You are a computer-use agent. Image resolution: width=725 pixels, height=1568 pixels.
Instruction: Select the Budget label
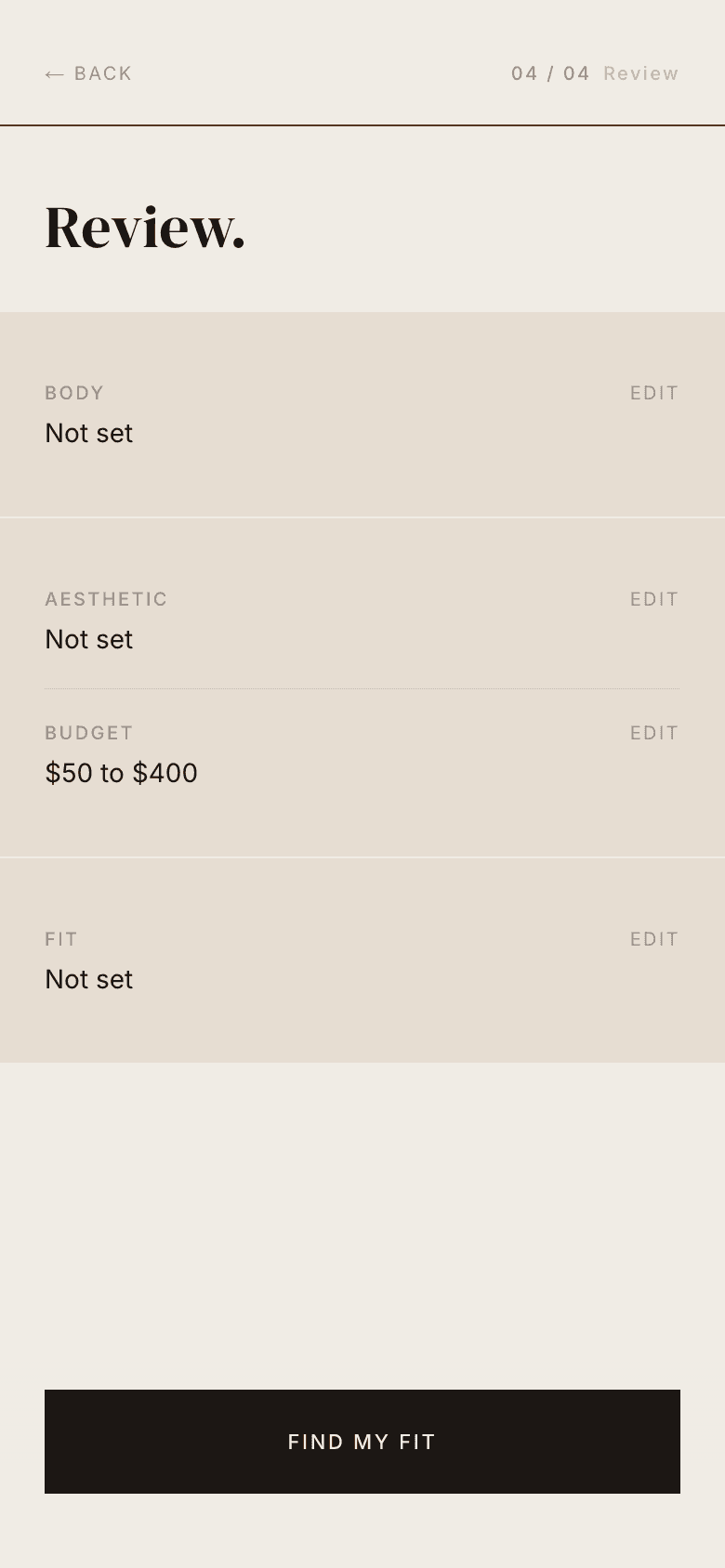(x=89, y=733)
